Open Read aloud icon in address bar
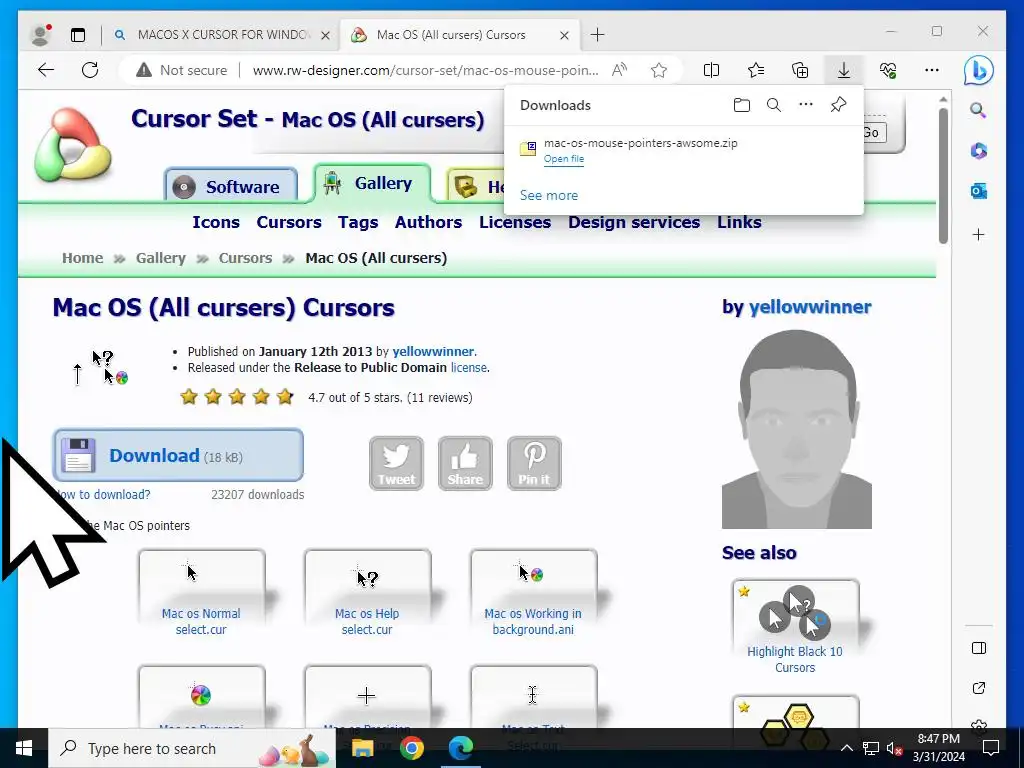 [619, 70]
